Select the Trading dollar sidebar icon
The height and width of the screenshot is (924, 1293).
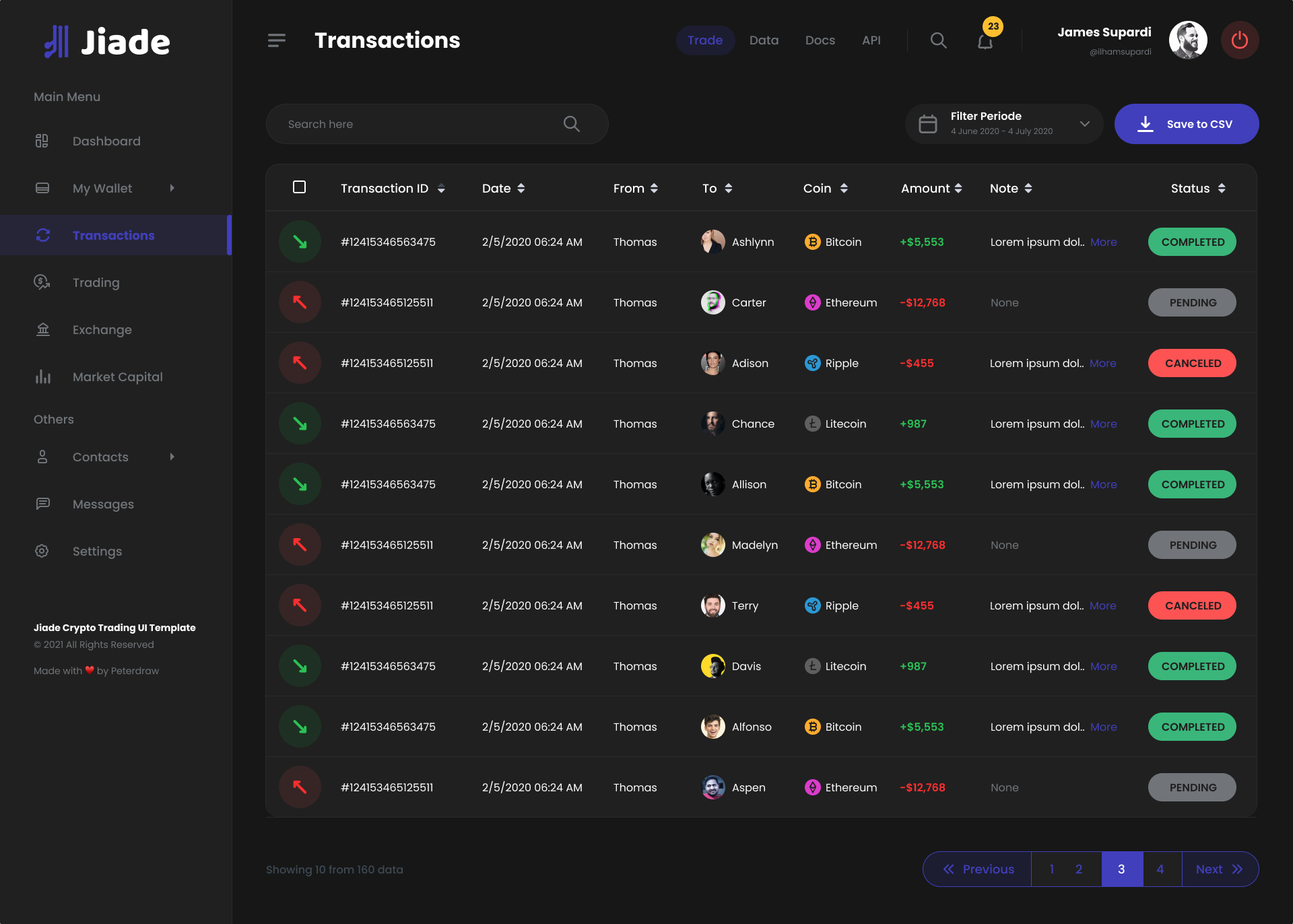point(42,282)
